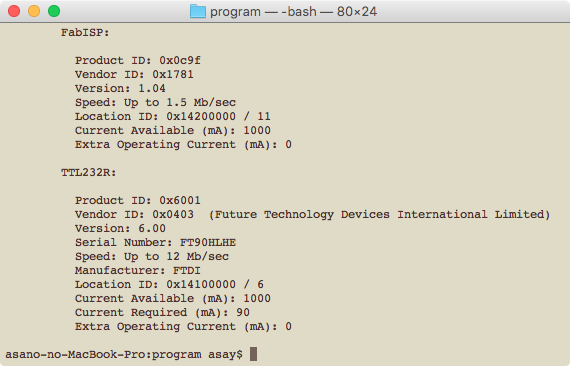This screenshot has width=570, height=366.
Task: Click the TTL232R Product ID 0x6001 line
Action: pyautogui.click(x=138, y=200)
